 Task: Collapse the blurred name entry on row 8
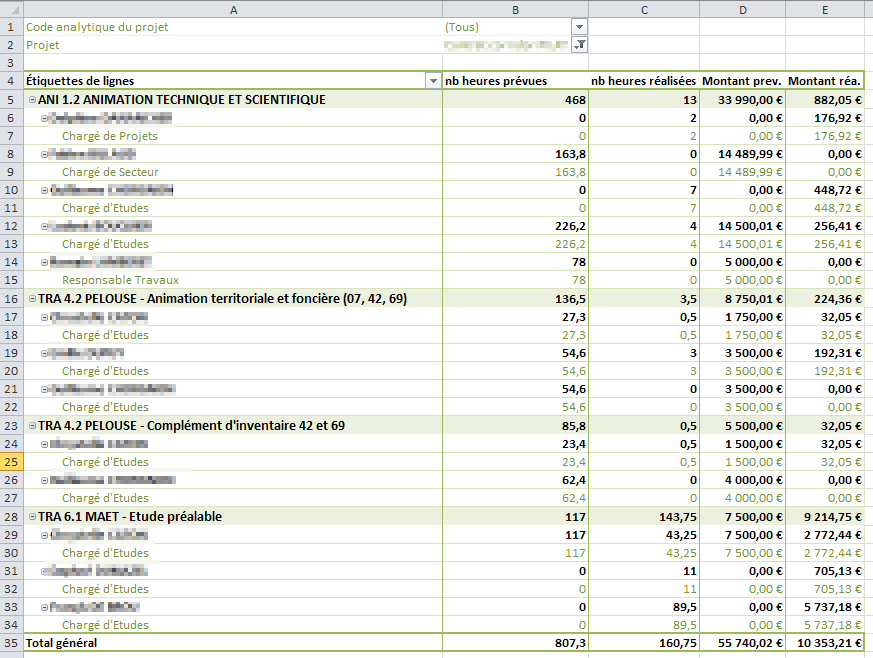[x=44, y=154]
